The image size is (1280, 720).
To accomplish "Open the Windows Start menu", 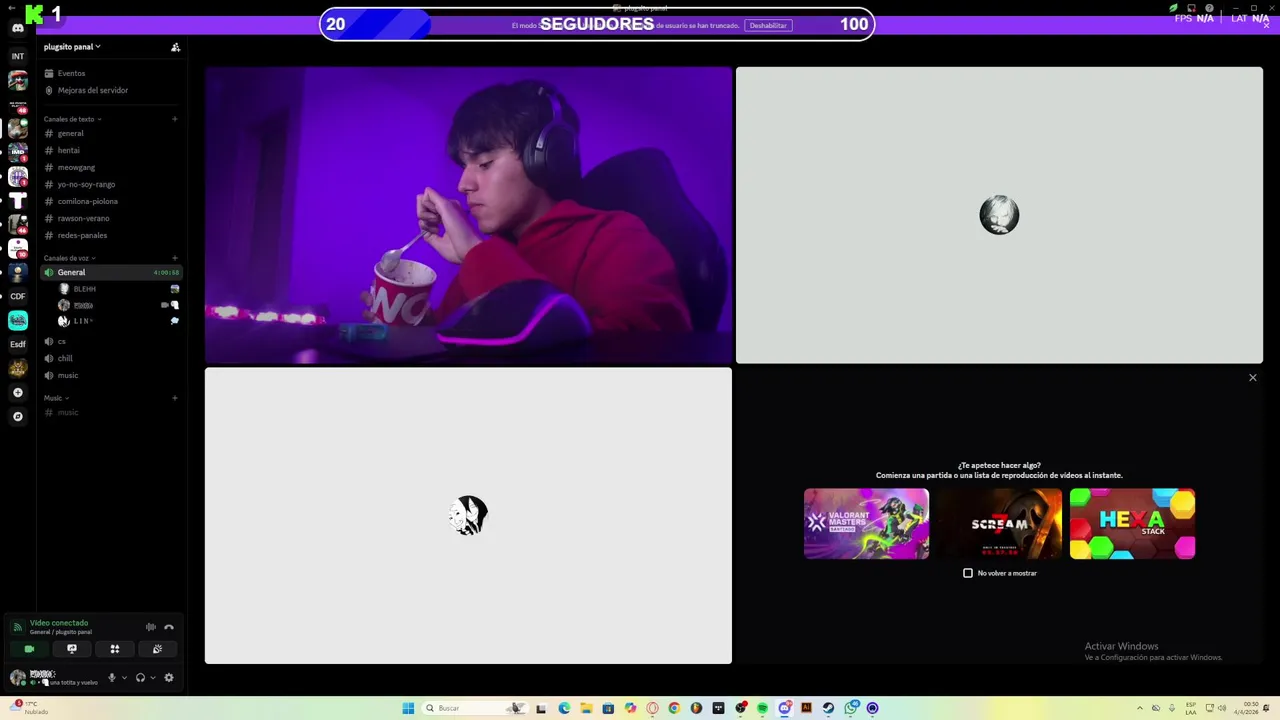I will click(x=408, y=708).
